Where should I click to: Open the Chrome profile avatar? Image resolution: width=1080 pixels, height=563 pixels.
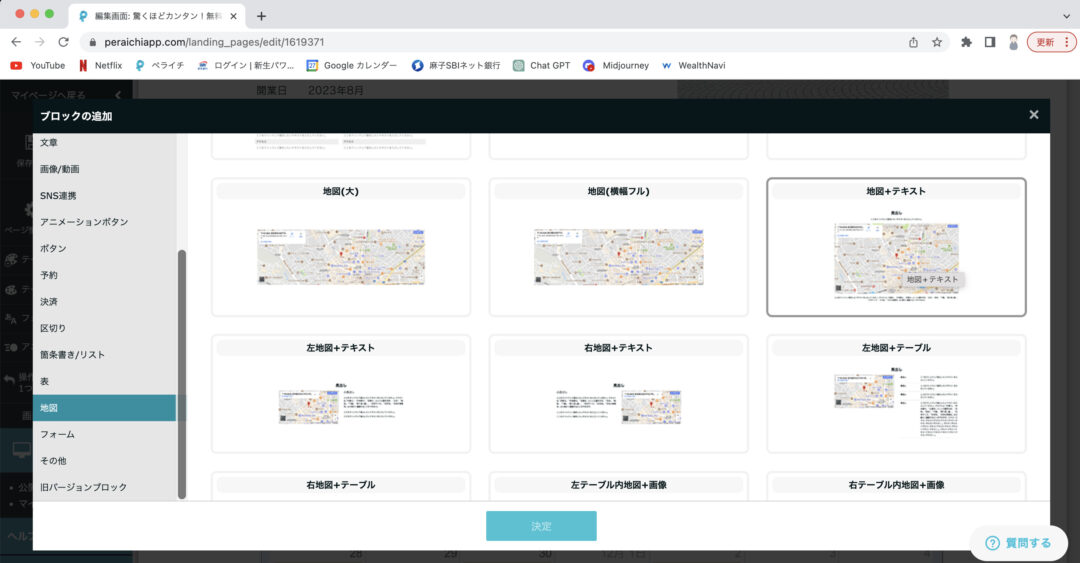pyautogui.click(x=1013, y=42)
